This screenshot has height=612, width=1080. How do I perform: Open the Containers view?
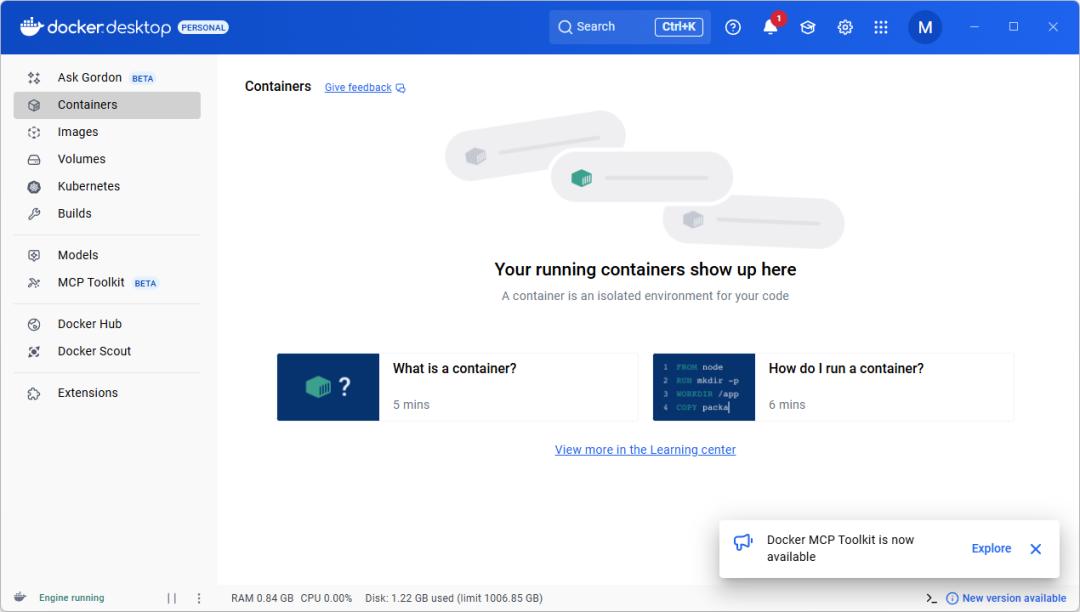107,105
